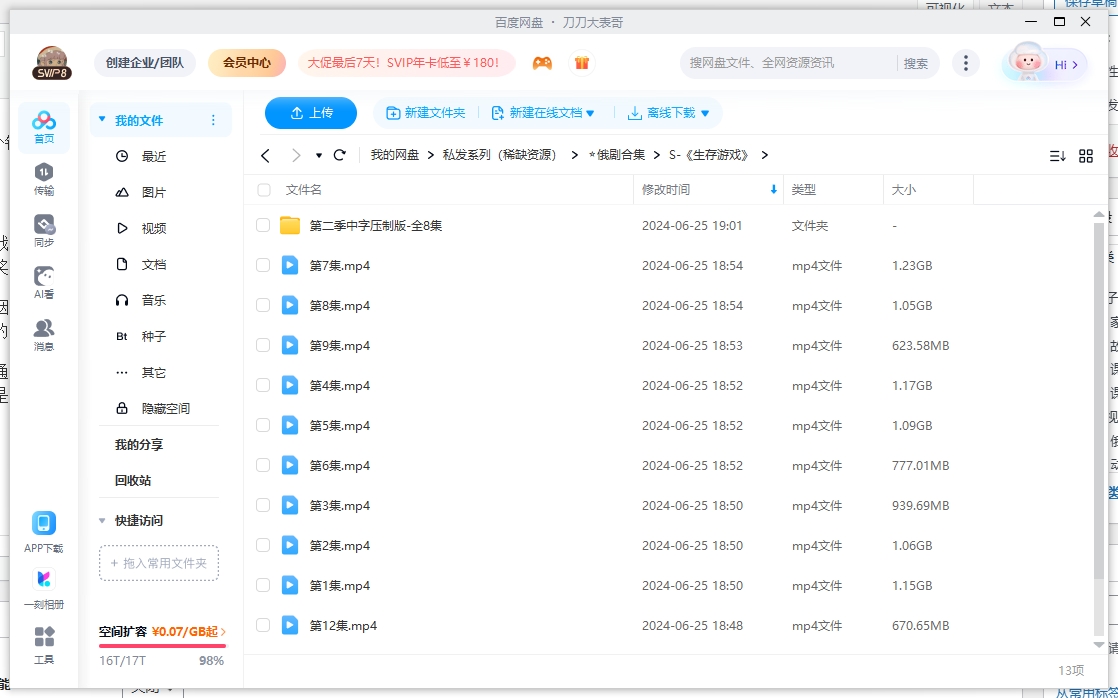Viewport: 1118px width, 698px height.
Task: Open the 工具 (Tools) panel
Action: (43, 643)
